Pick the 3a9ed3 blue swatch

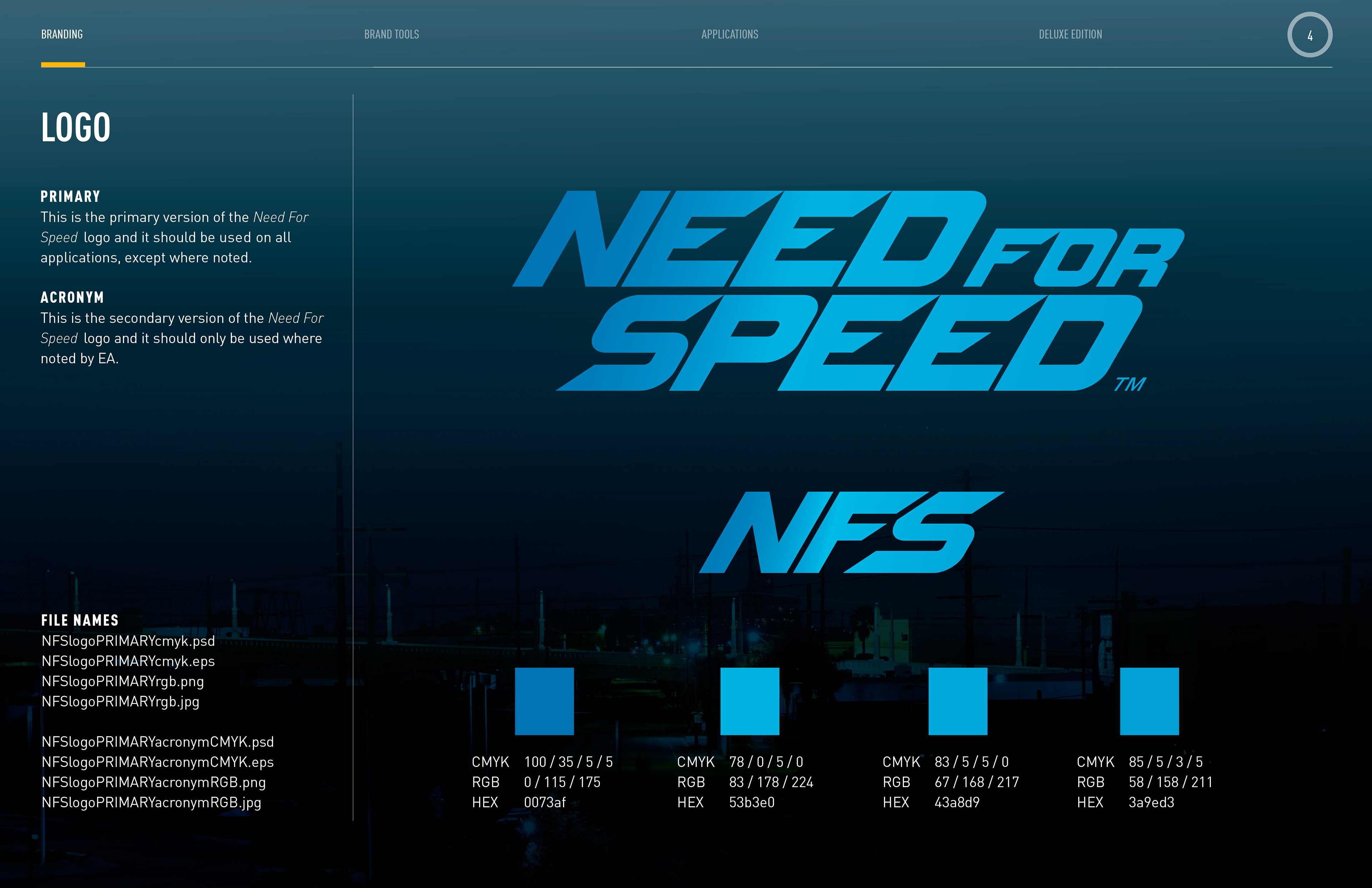click(1149, 701)
